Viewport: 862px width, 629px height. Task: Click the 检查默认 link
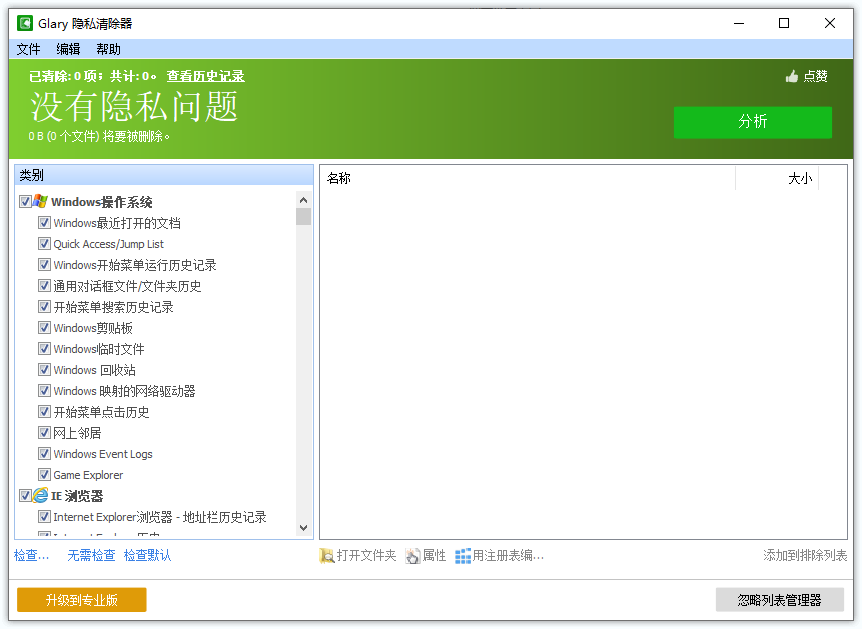(x=147, y=556)
